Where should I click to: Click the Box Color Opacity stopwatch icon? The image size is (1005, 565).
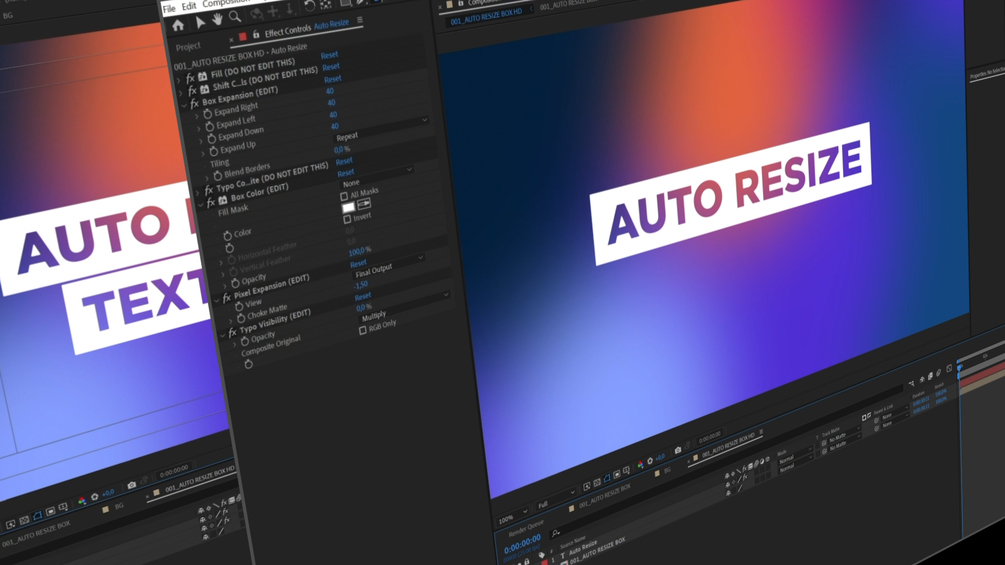pyautogui.click(x=235, y=282)
